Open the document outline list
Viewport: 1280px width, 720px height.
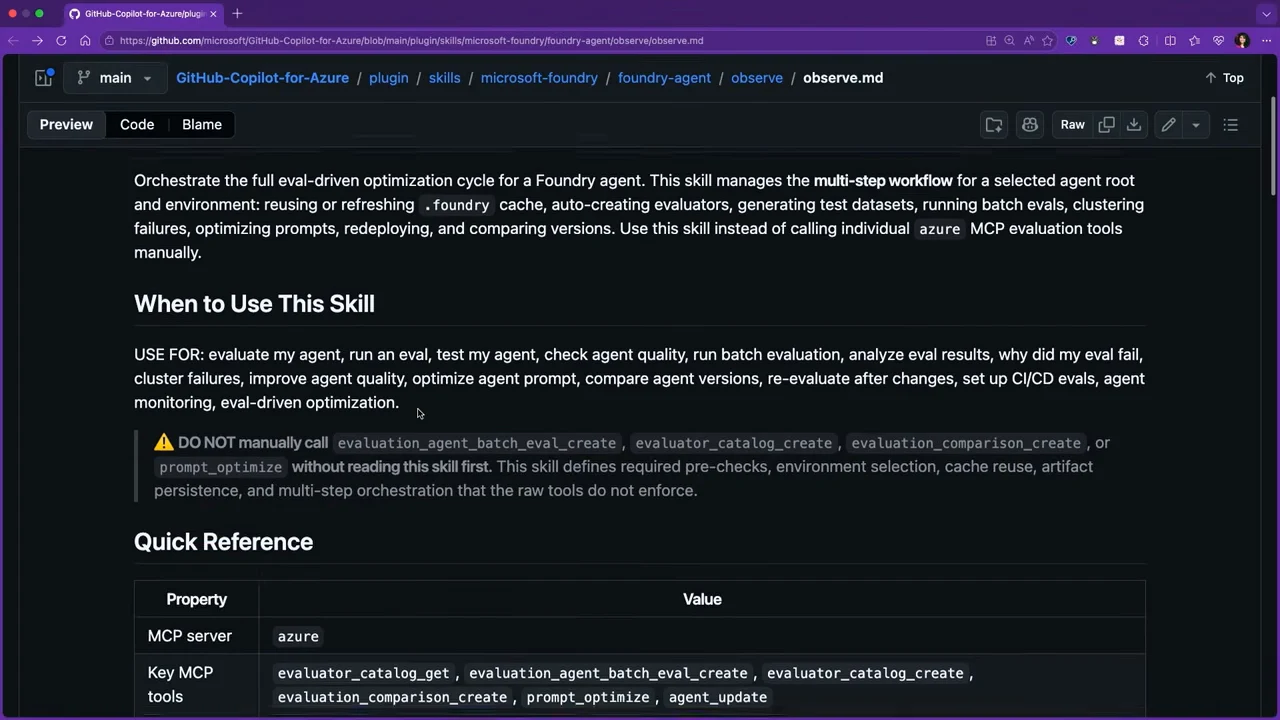click(x=1231, y=125)
